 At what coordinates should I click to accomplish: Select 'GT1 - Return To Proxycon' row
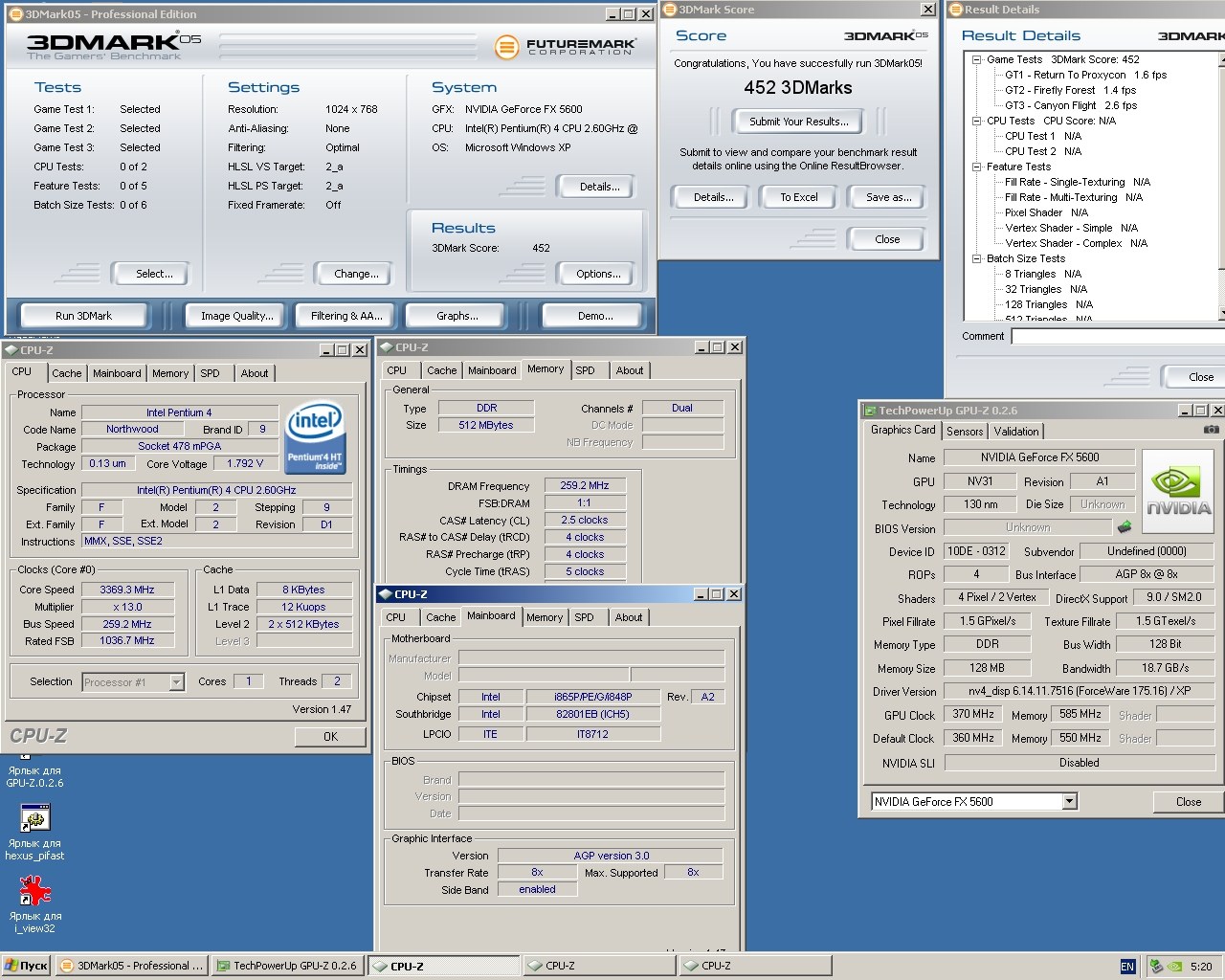pyautogui.click(x=1085, y=75)
